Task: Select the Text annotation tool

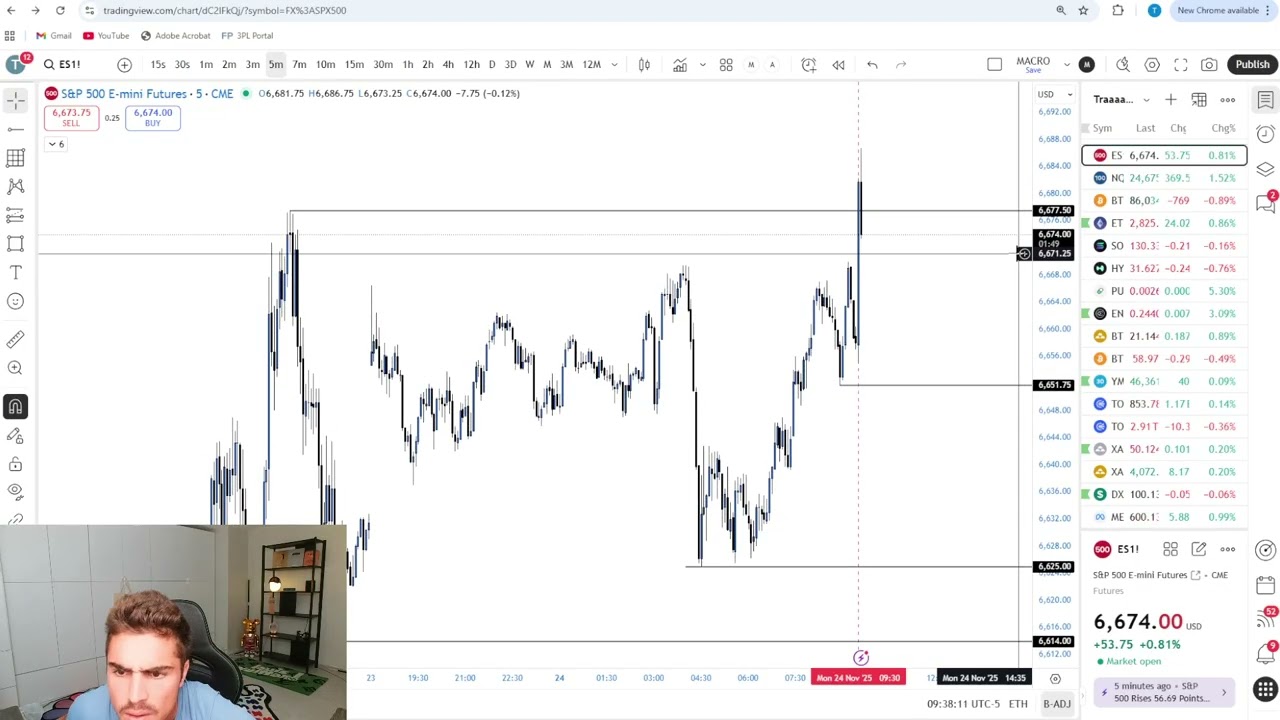Action: pyautogui.click(x=15, y=272)
